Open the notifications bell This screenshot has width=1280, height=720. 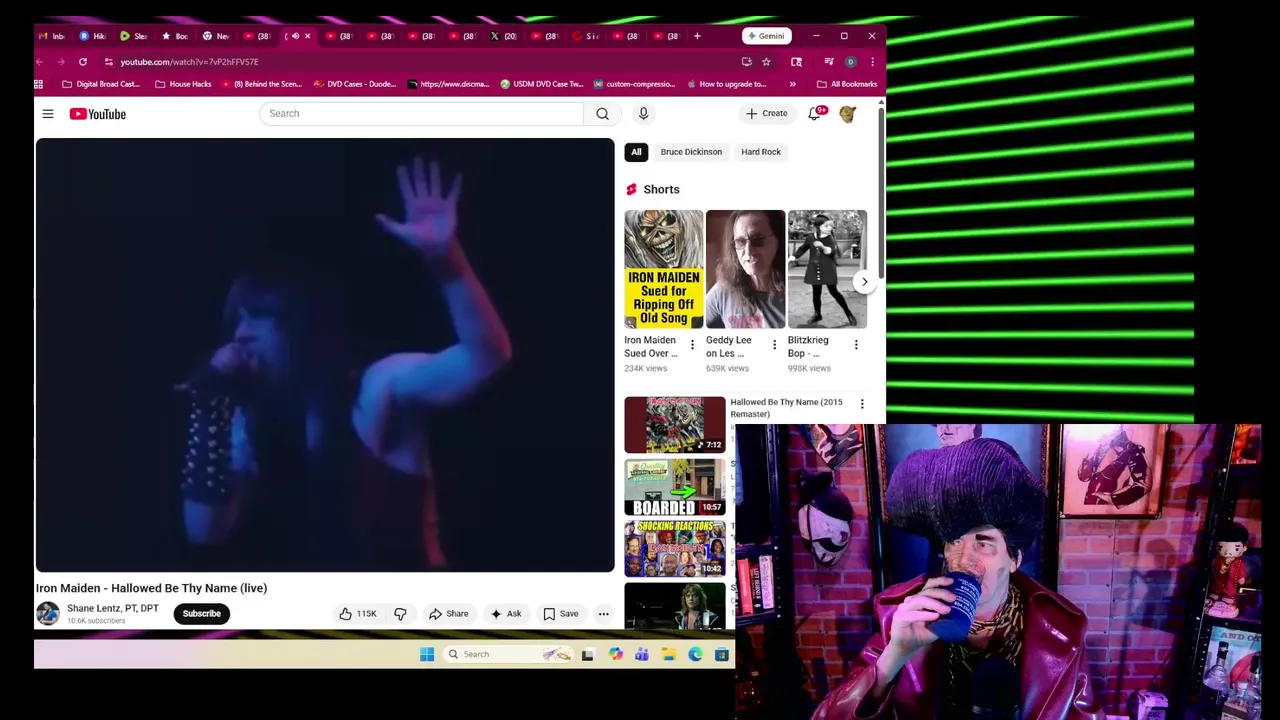(x=815, y=114)
